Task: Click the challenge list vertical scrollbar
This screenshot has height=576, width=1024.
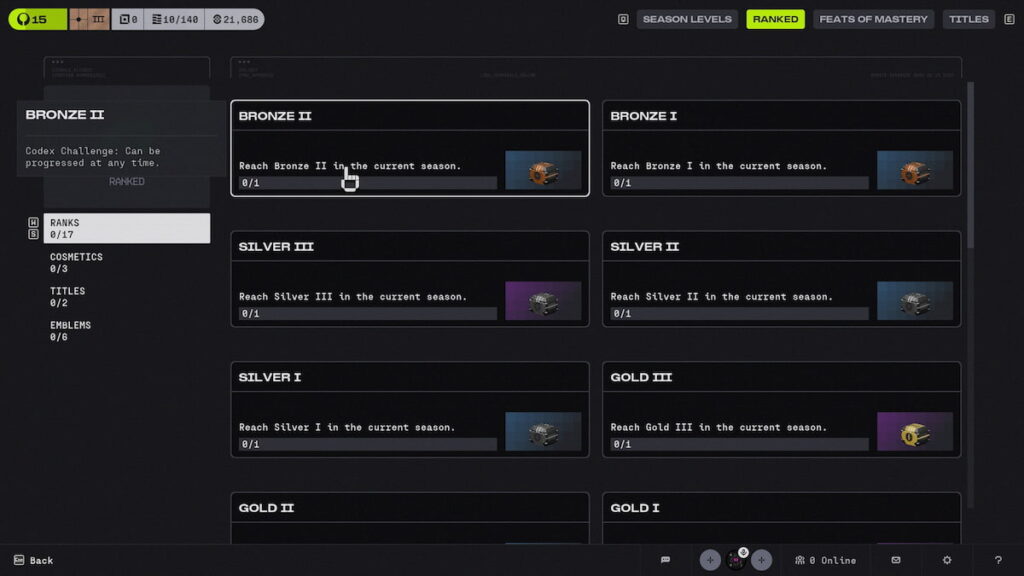Action: click(970, 160)
